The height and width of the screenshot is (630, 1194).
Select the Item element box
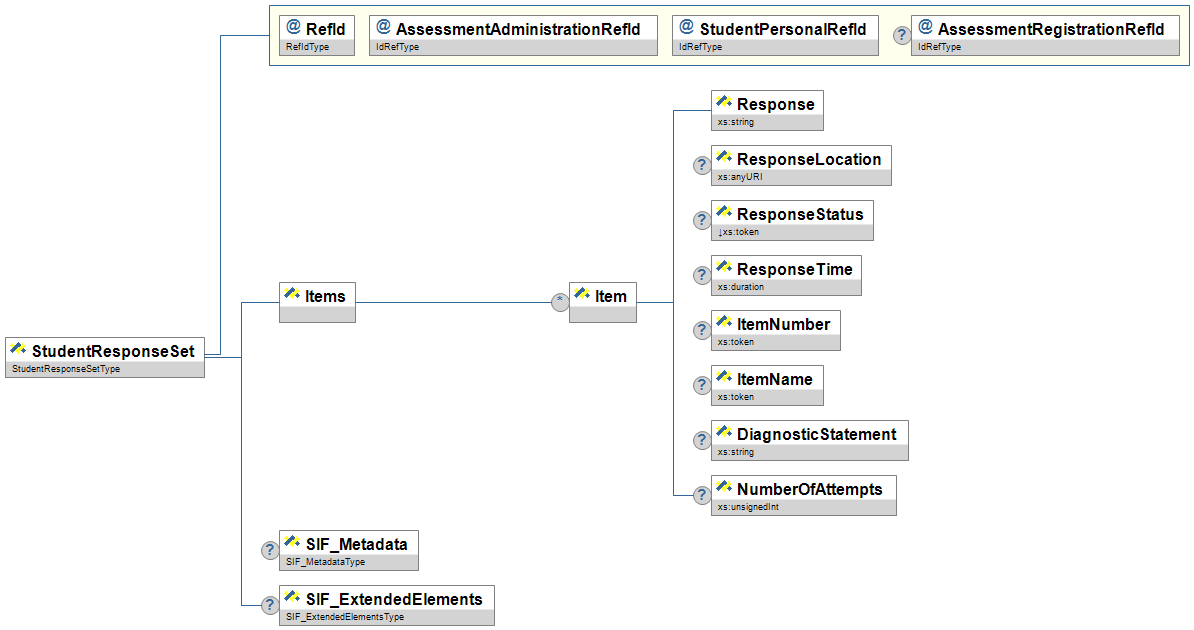click(x=603, y=296)
